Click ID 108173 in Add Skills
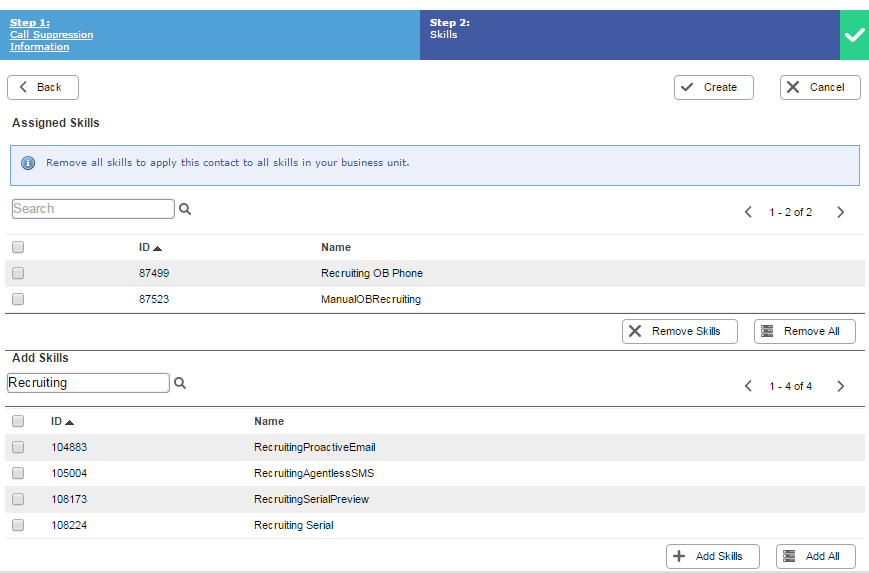Viewport: 869px width, 573px height. (69, 499)
